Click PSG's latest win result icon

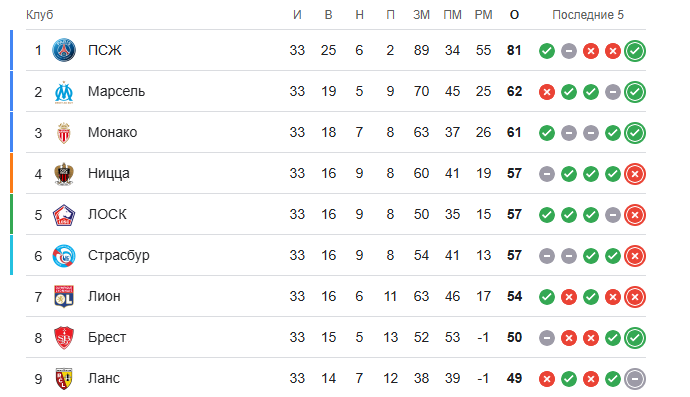click(635, 51)
